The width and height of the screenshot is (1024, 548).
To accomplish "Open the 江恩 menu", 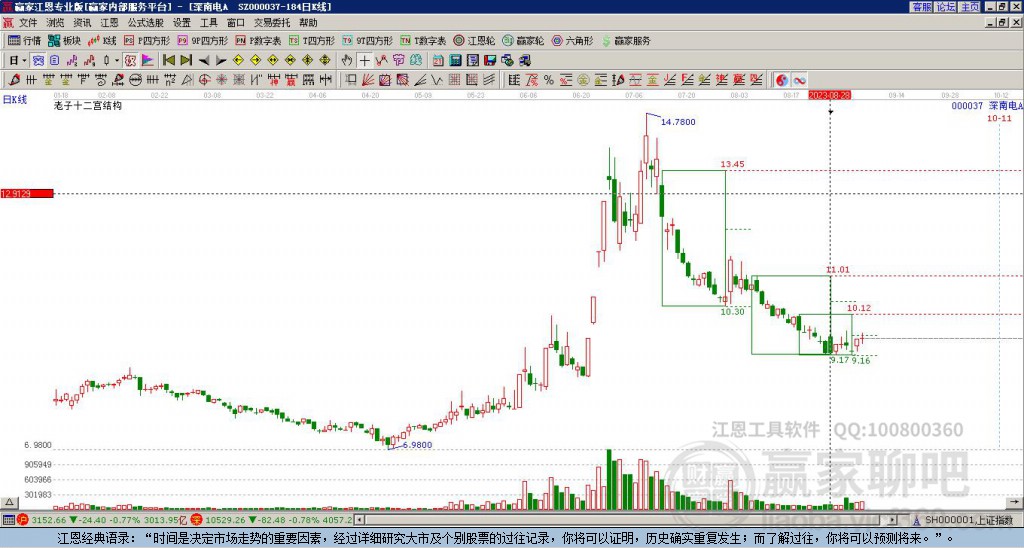I will (x=110, y=23).
